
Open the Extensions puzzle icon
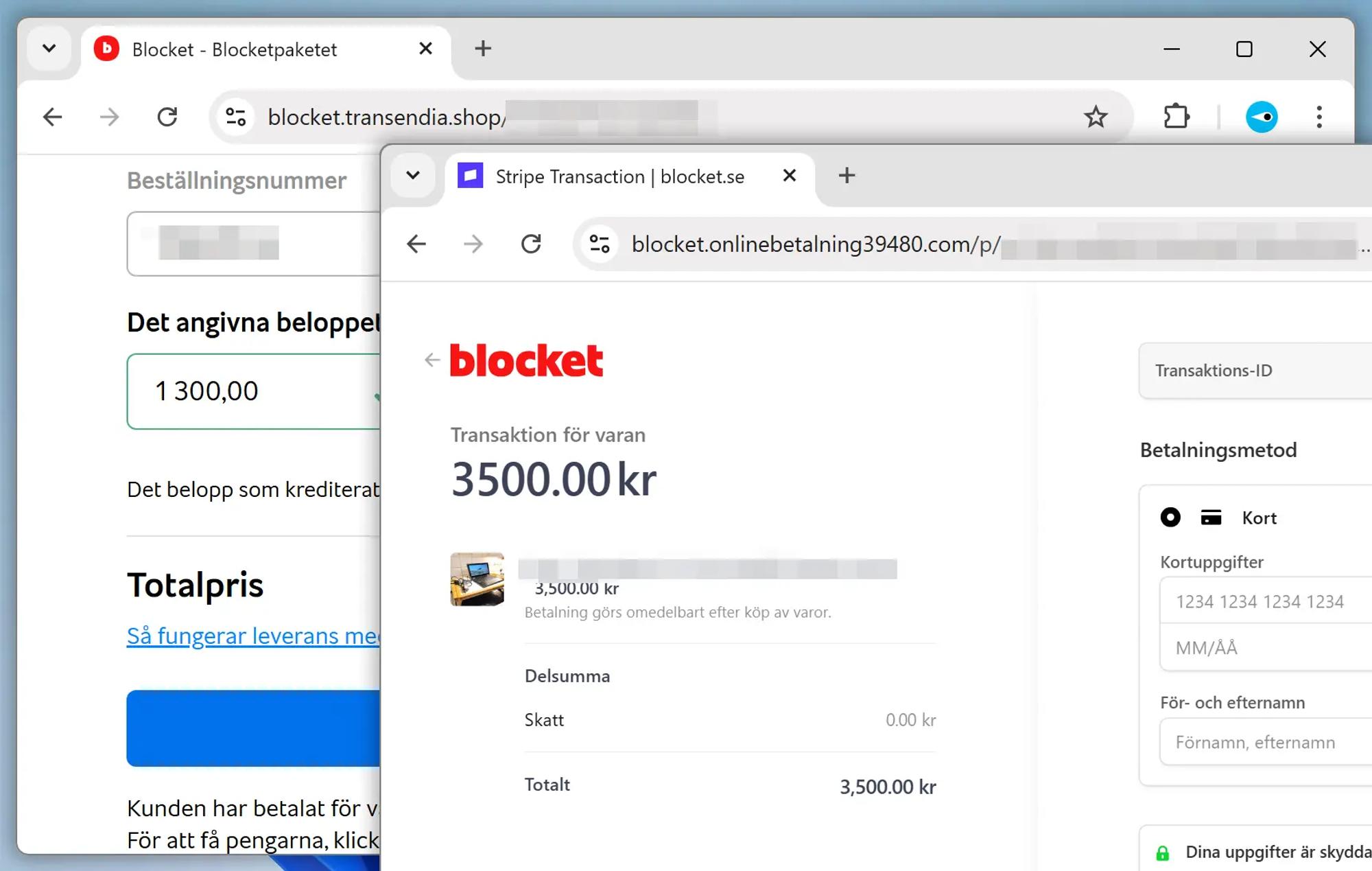[x=1176, y=117]
